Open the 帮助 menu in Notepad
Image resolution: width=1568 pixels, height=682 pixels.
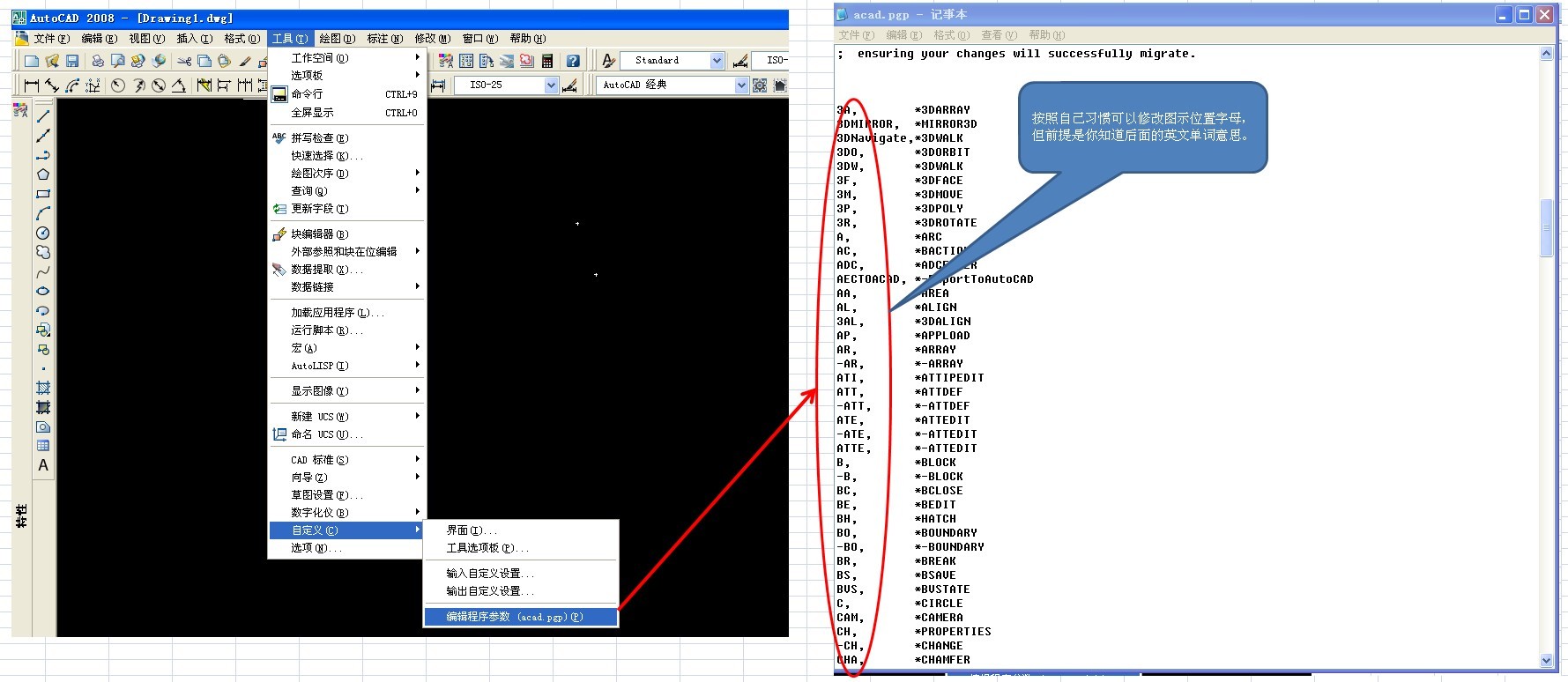click(1046, 35)
